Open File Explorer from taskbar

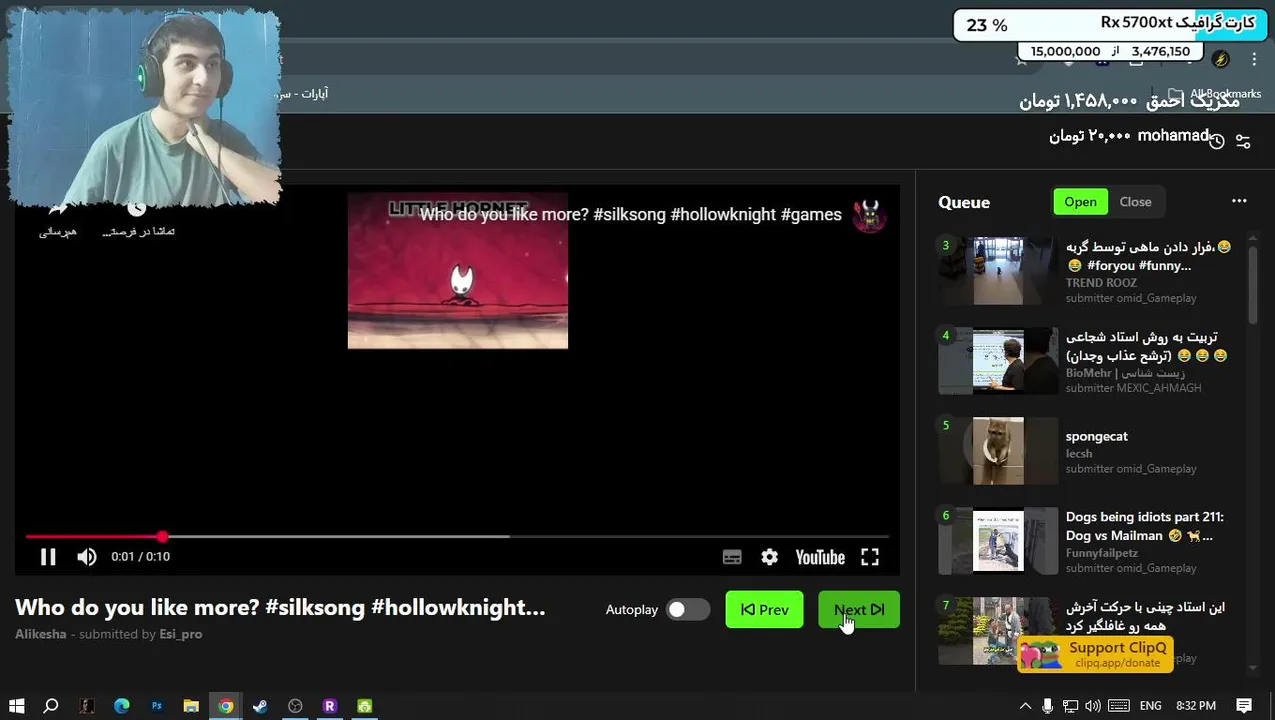coord(191,706)
